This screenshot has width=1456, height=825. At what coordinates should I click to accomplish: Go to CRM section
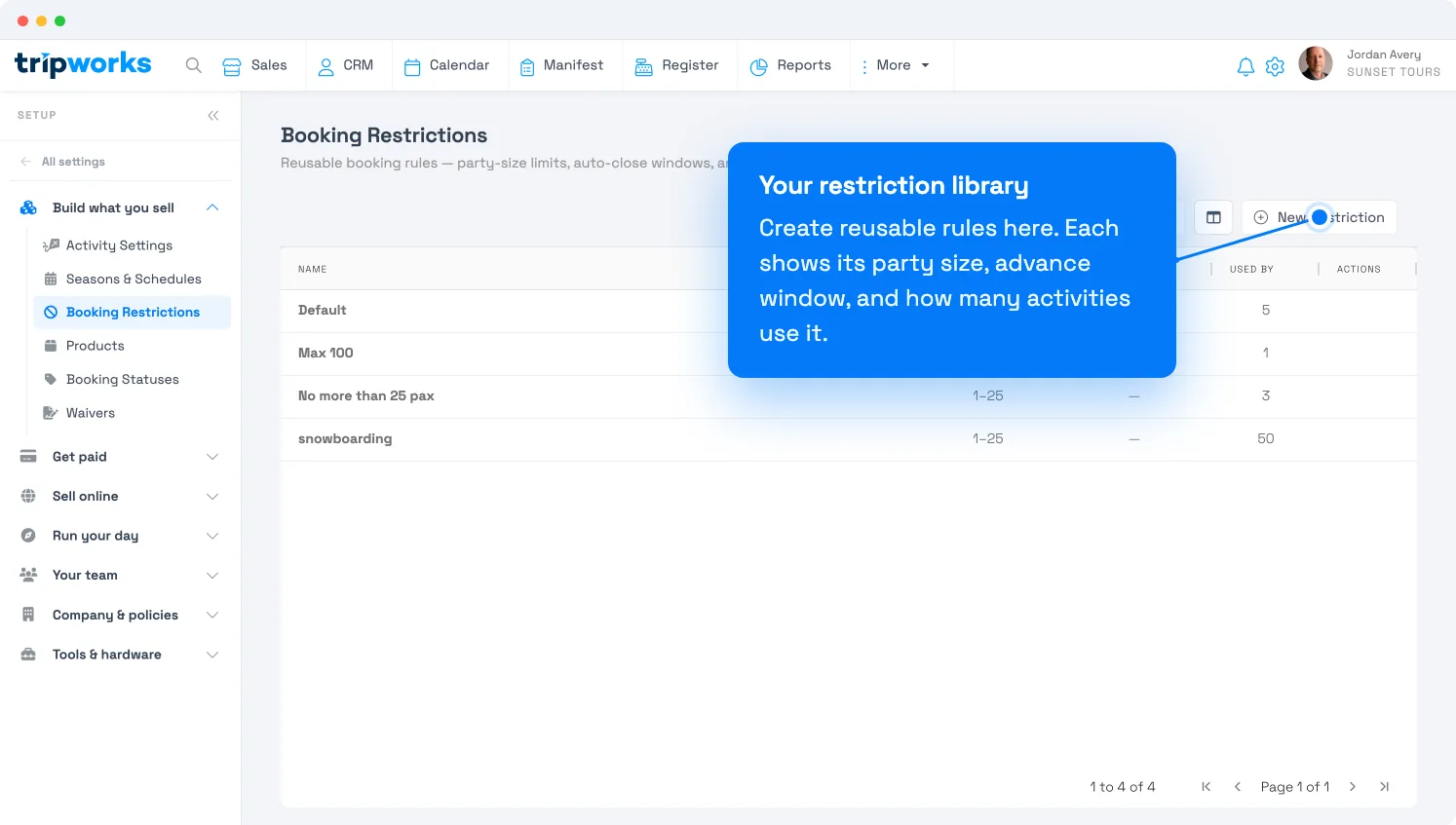[x=345, y=65]
